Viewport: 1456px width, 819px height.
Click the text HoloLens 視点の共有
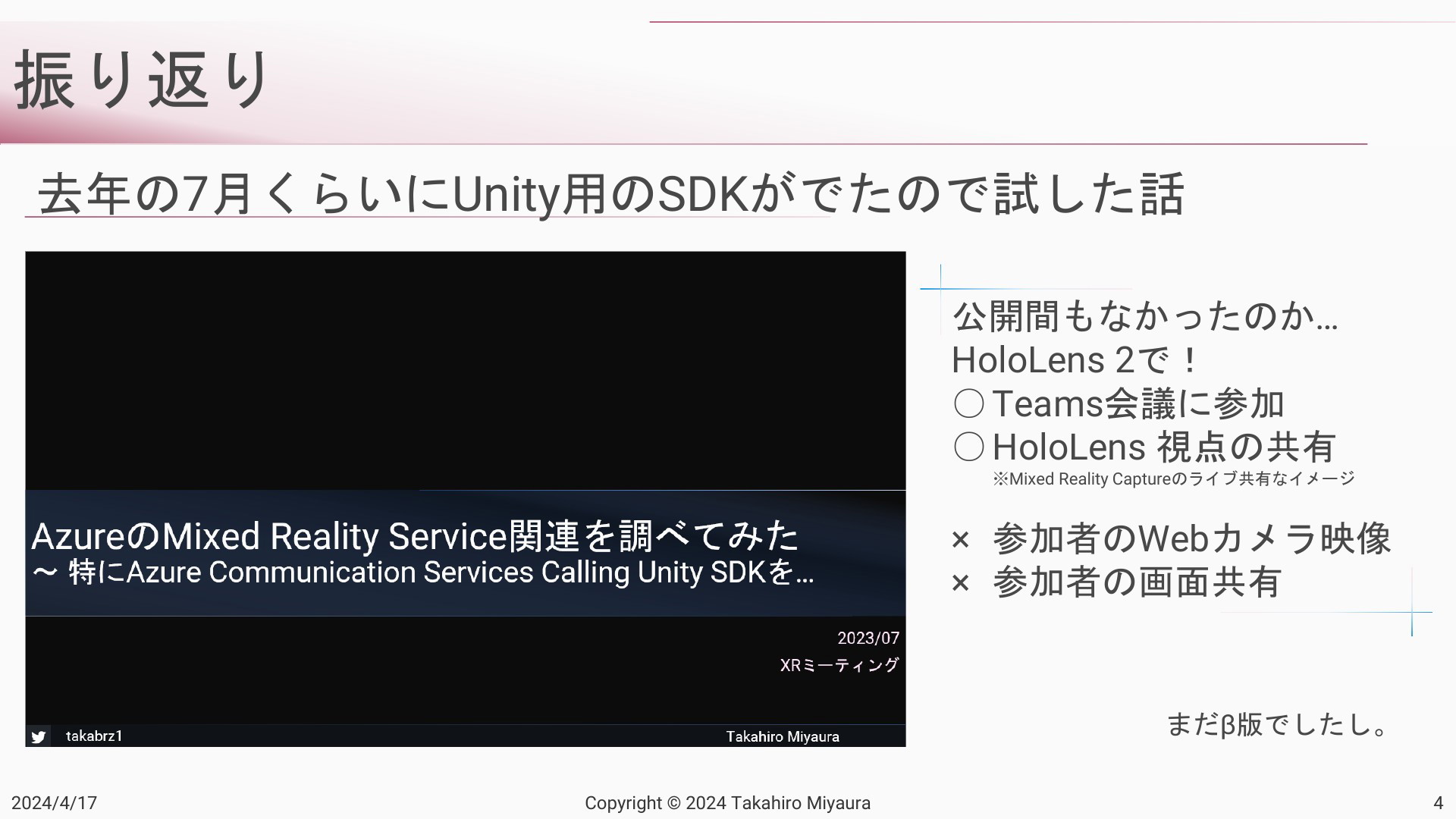[x=1164, y=447]
